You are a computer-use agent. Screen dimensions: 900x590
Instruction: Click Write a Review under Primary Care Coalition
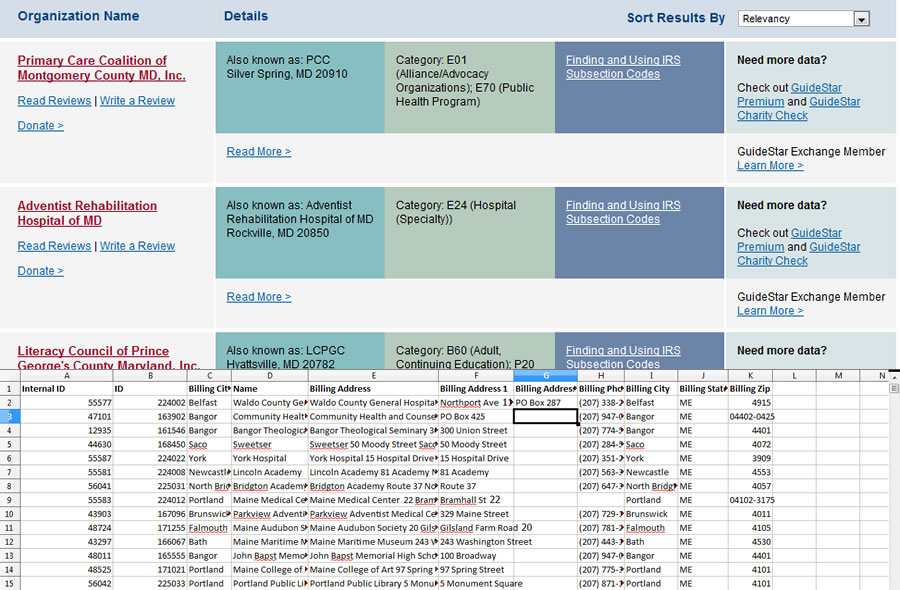[x=137, y=100]
